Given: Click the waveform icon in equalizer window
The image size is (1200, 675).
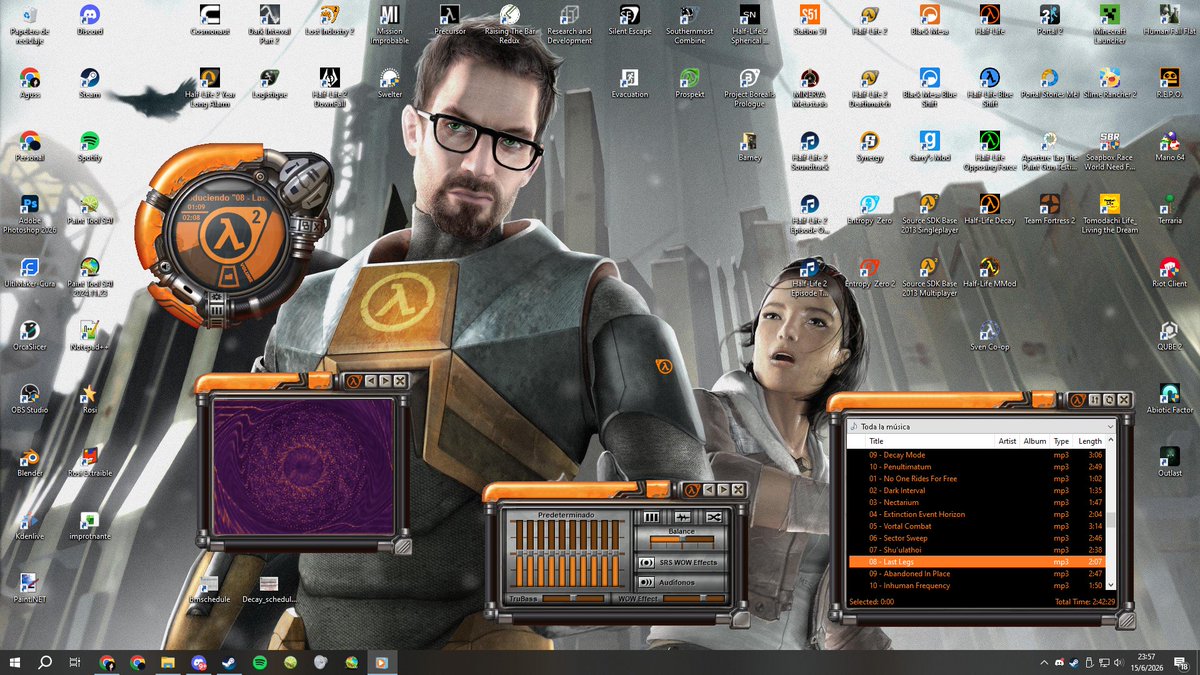Looking at the screenshot, I should [x=682, y=517].
